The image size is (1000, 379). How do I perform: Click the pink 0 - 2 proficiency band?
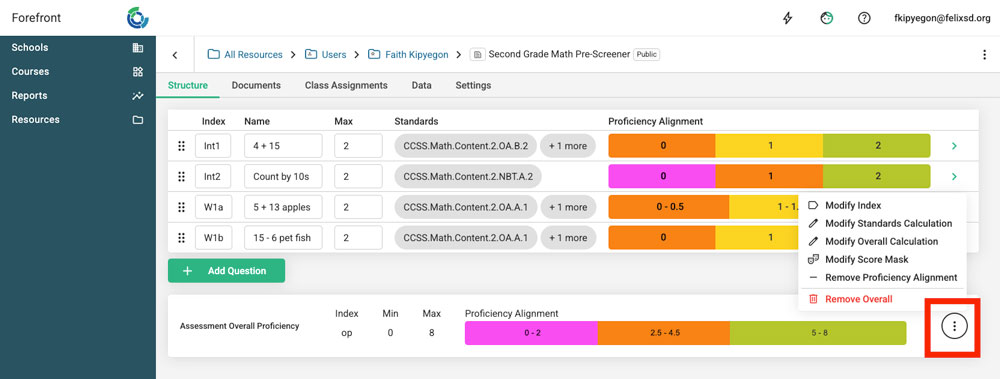[531, 333]
